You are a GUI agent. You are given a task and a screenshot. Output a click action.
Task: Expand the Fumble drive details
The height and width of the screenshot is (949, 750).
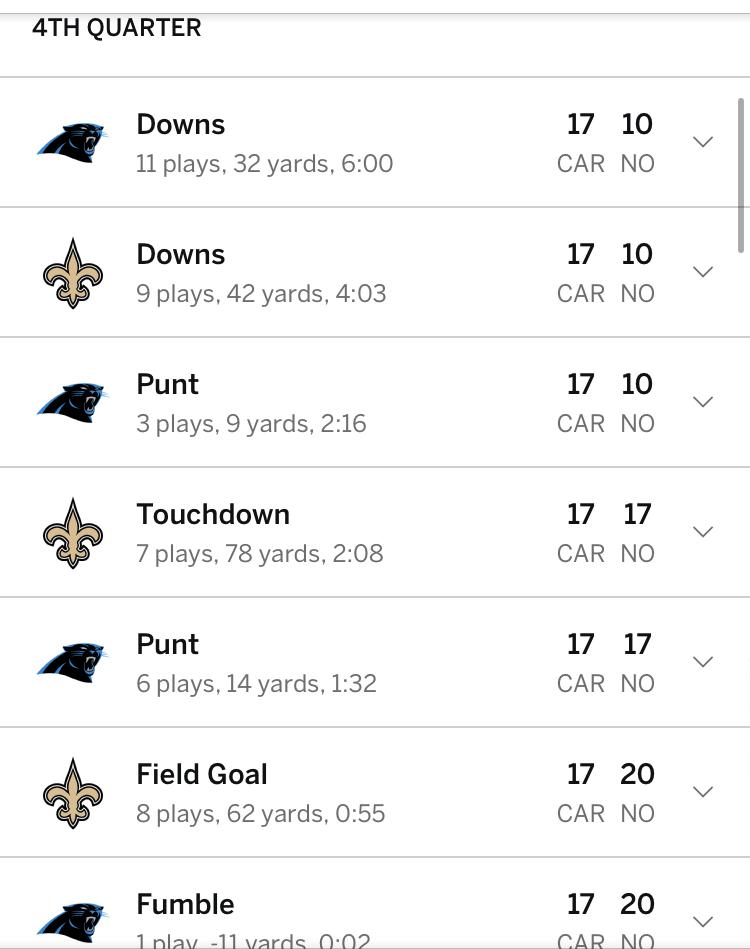[x=703, y=921]
